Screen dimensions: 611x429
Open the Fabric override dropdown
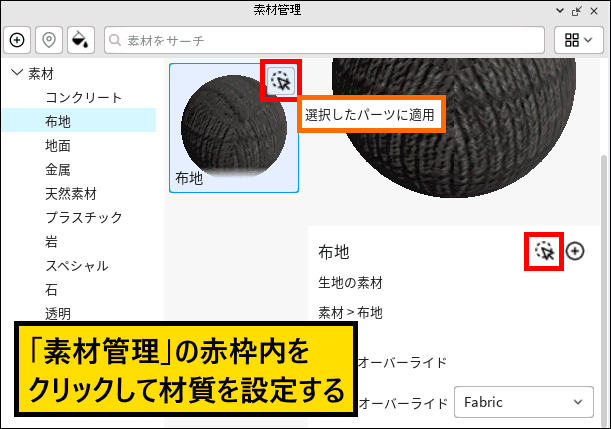[524, 402]
